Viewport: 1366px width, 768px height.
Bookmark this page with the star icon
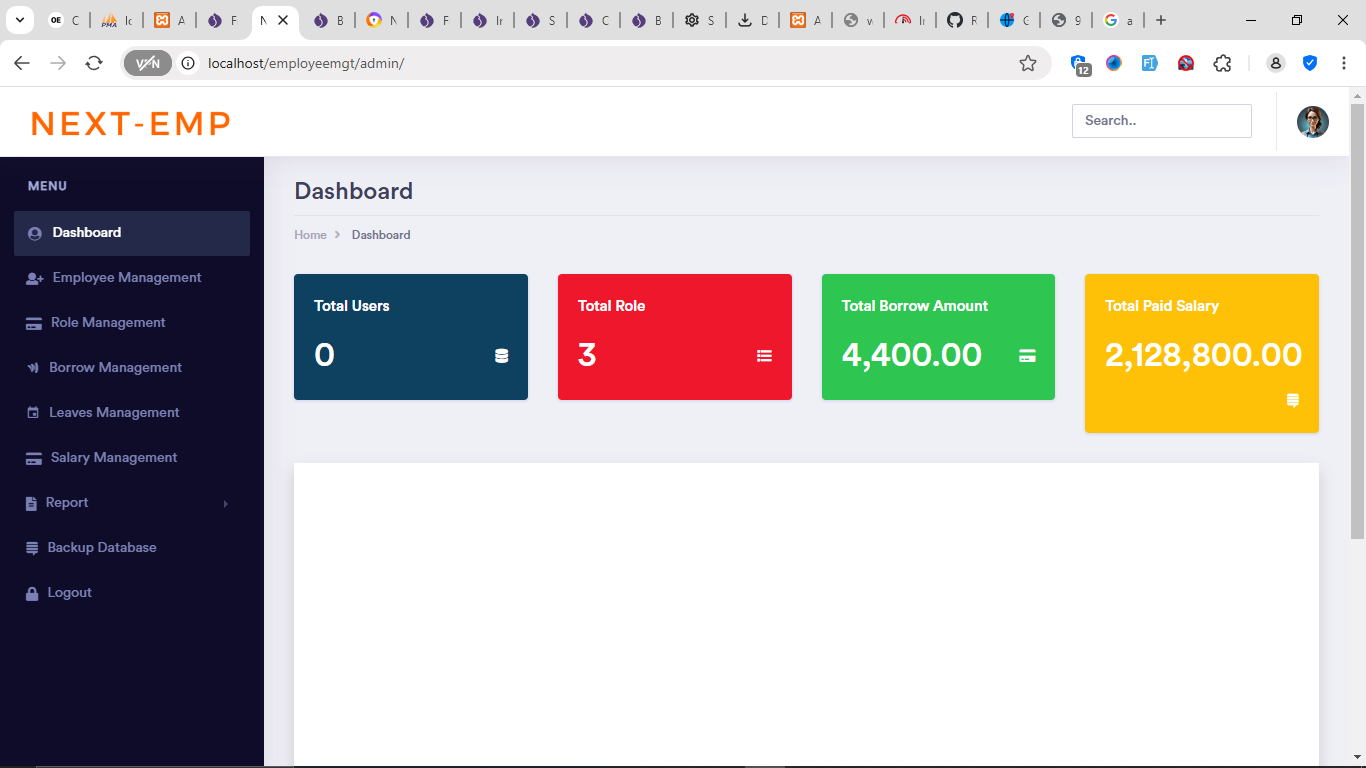click(x=1028, y=63)
